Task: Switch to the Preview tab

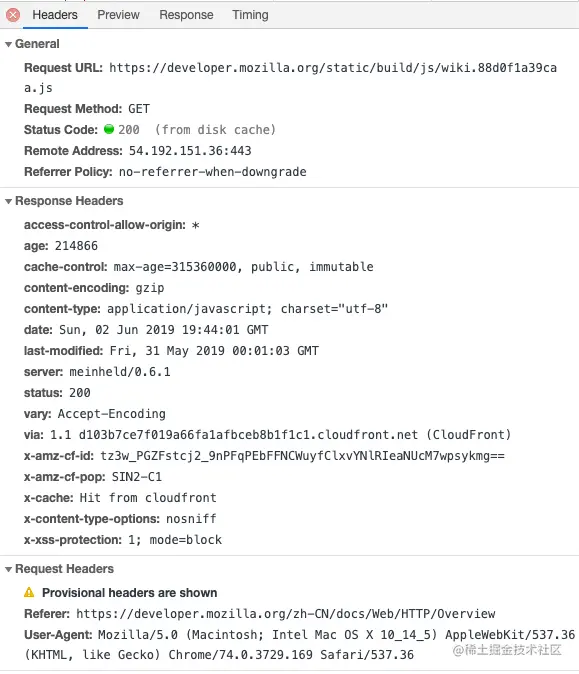Action: pyautogui.click(x=118, y=15)
